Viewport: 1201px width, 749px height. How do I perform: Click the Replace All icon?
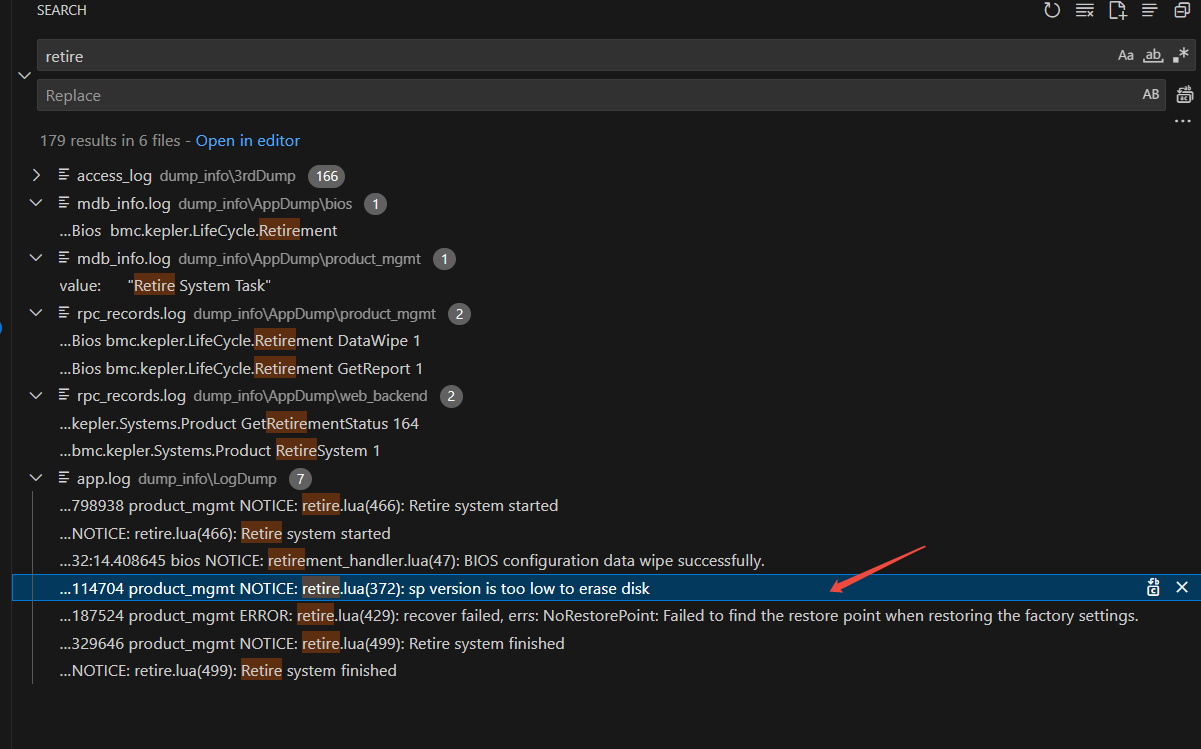[1185, 95]
